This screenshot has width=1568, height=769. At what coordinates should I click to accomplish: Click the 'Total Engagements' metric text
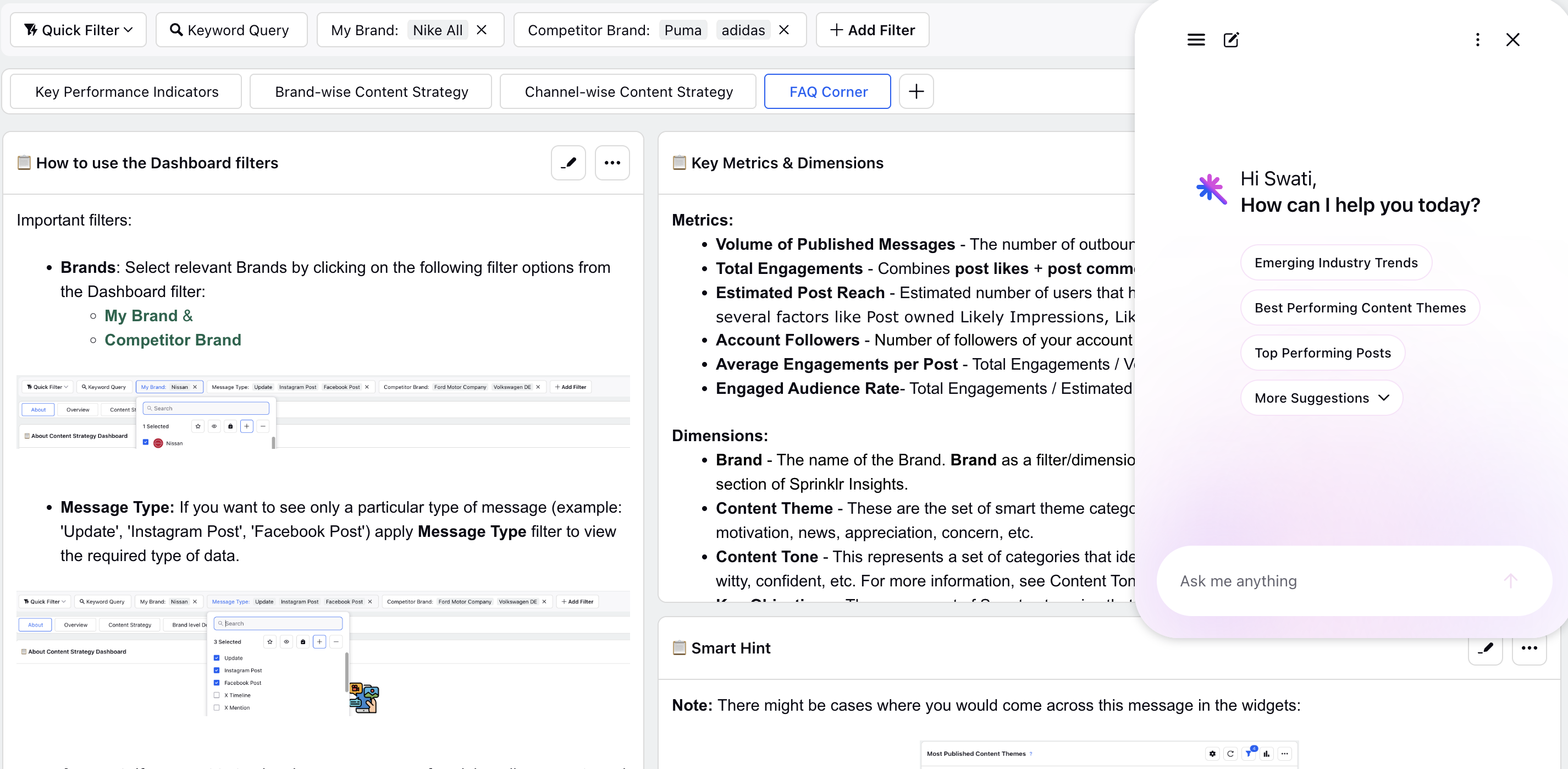[x=789, y=268]
